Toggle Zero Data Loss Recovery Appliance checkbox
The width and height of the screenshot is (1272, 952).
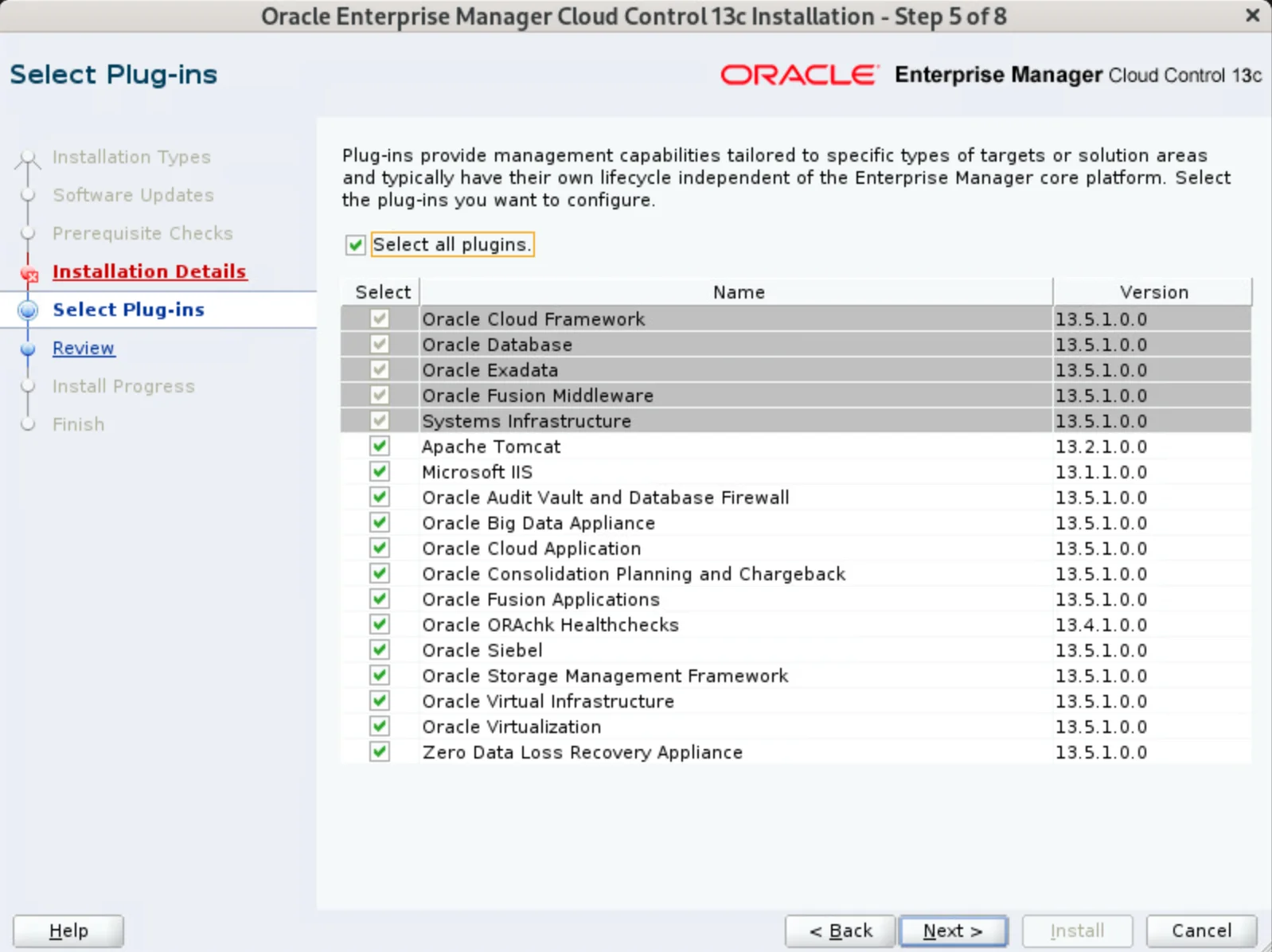coord(380,752)
